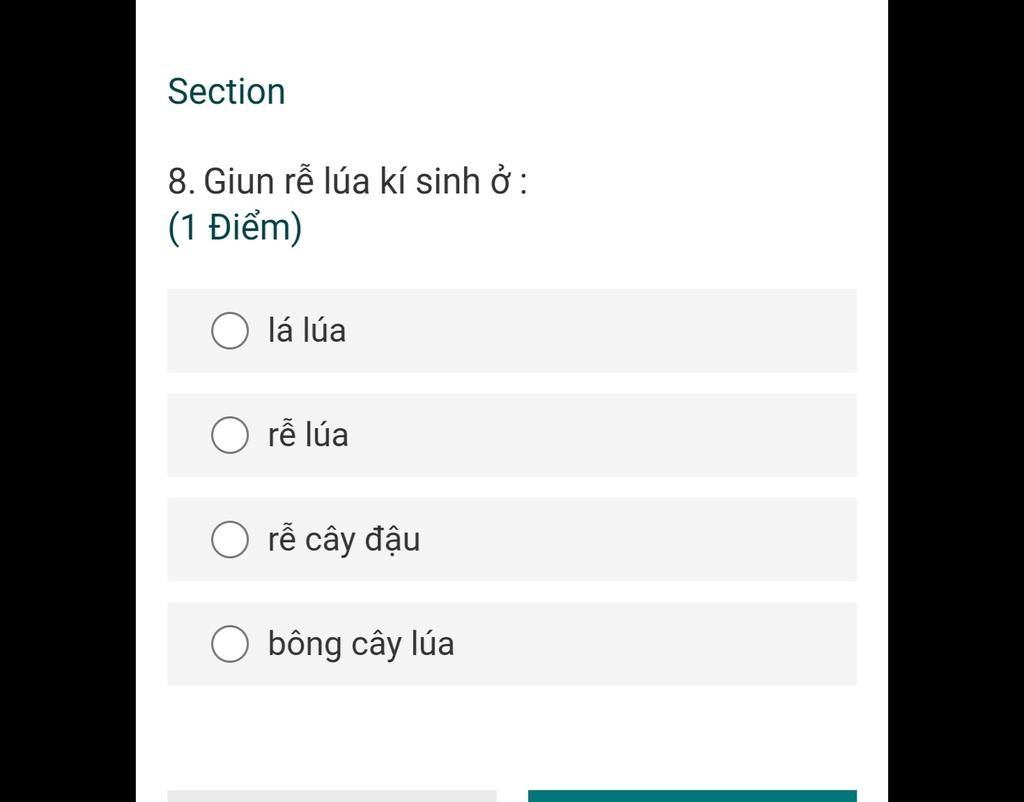This screenshot has width=1024, height=802.
Task: Click the 'bông cây lúa' answer text
Action: click(361, 644)
